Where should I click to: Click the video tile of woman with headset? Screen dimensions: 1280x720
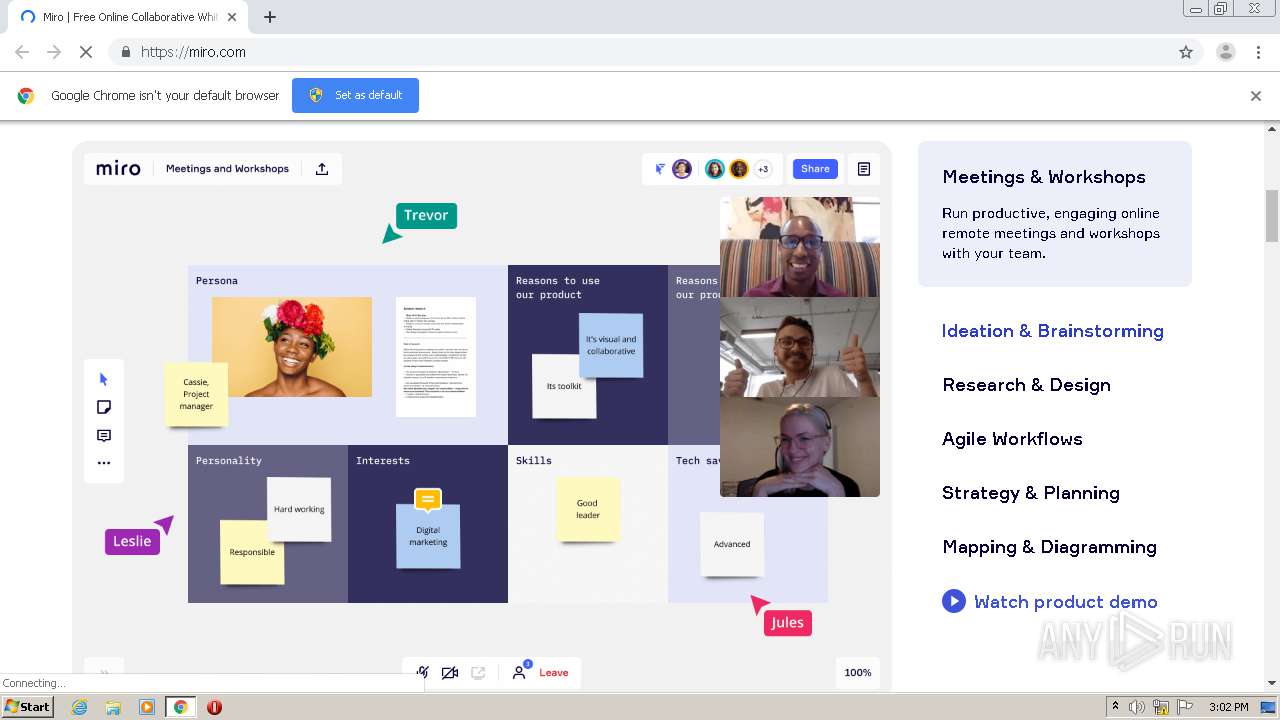tap(800, 447)
